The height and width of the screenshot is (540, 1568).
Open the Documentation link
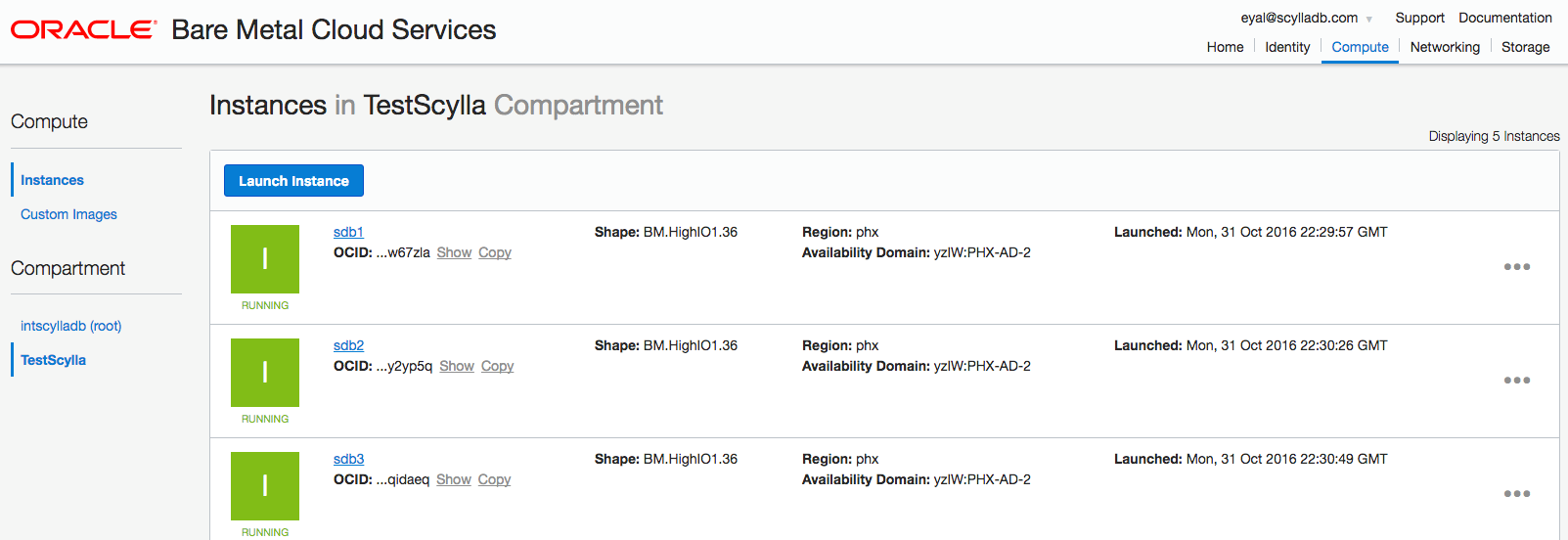click(x=1505, y=18)
